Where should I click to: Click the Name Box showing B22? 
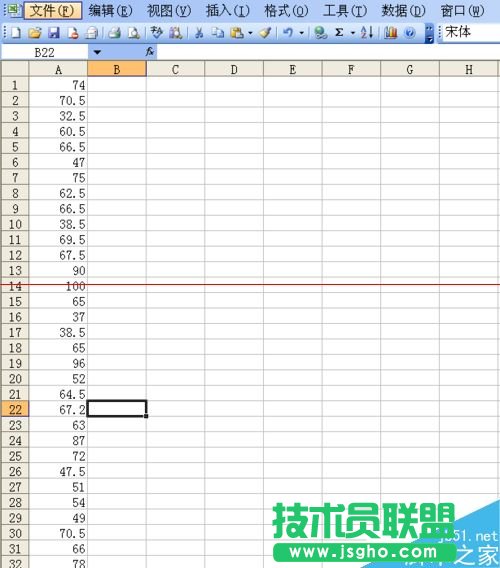click(x=45, y=53)
